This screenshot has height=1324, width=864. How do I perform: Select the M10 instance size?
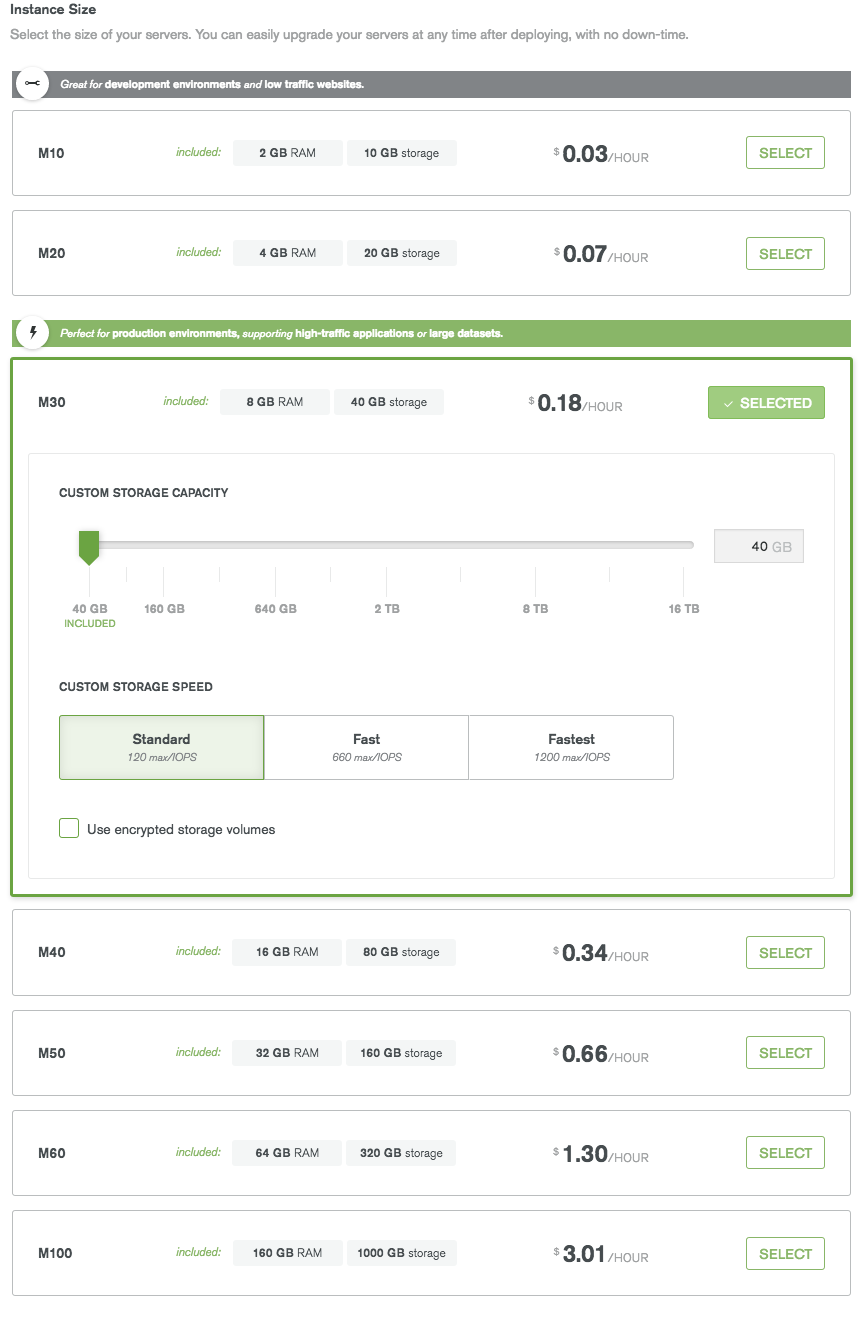tap(785, 153)
